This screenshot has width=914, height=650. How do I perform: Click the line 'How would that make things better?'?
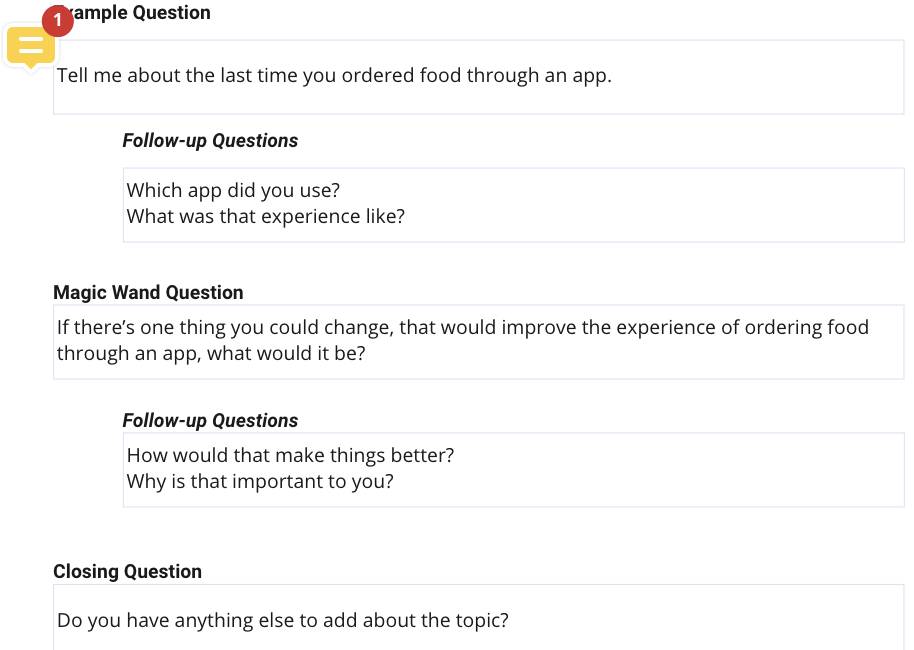click(x=290, y=455)
